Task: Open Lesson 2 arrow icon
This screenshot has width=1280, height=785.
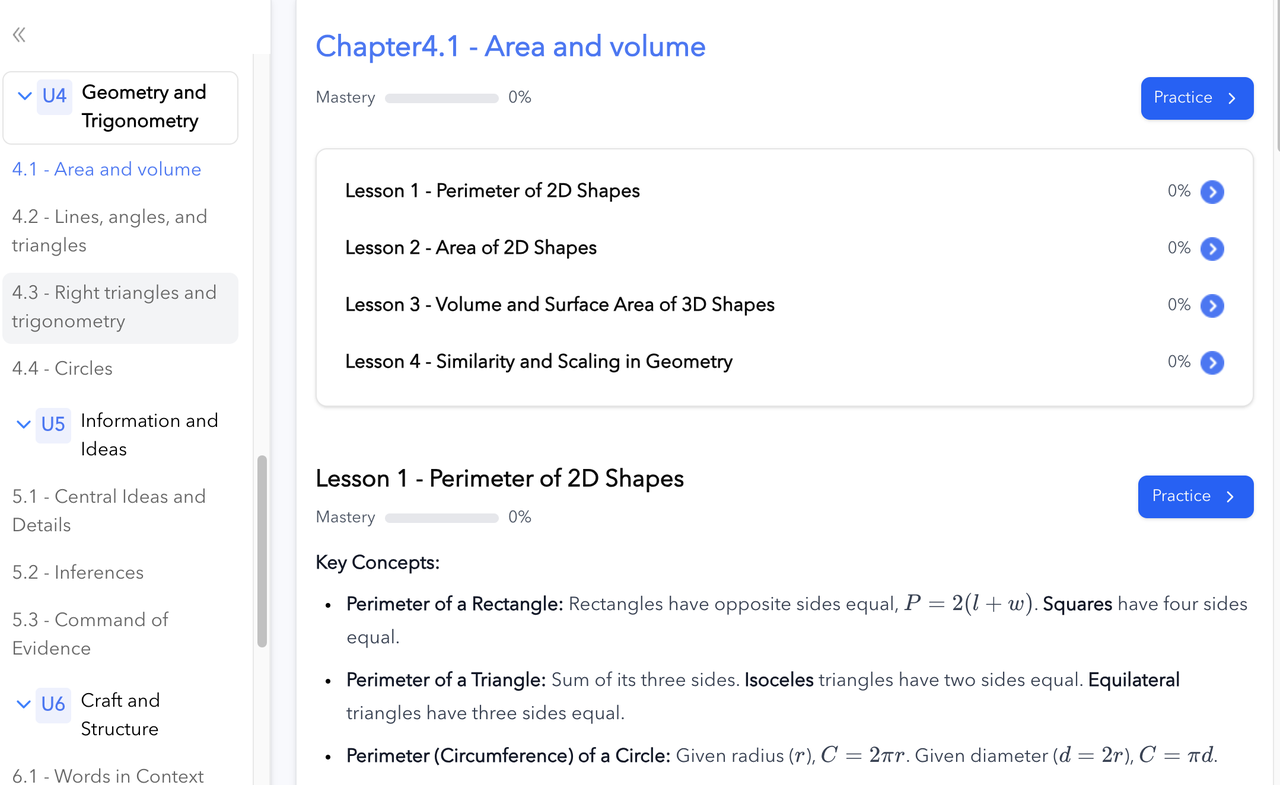Action: point(1212,249)
